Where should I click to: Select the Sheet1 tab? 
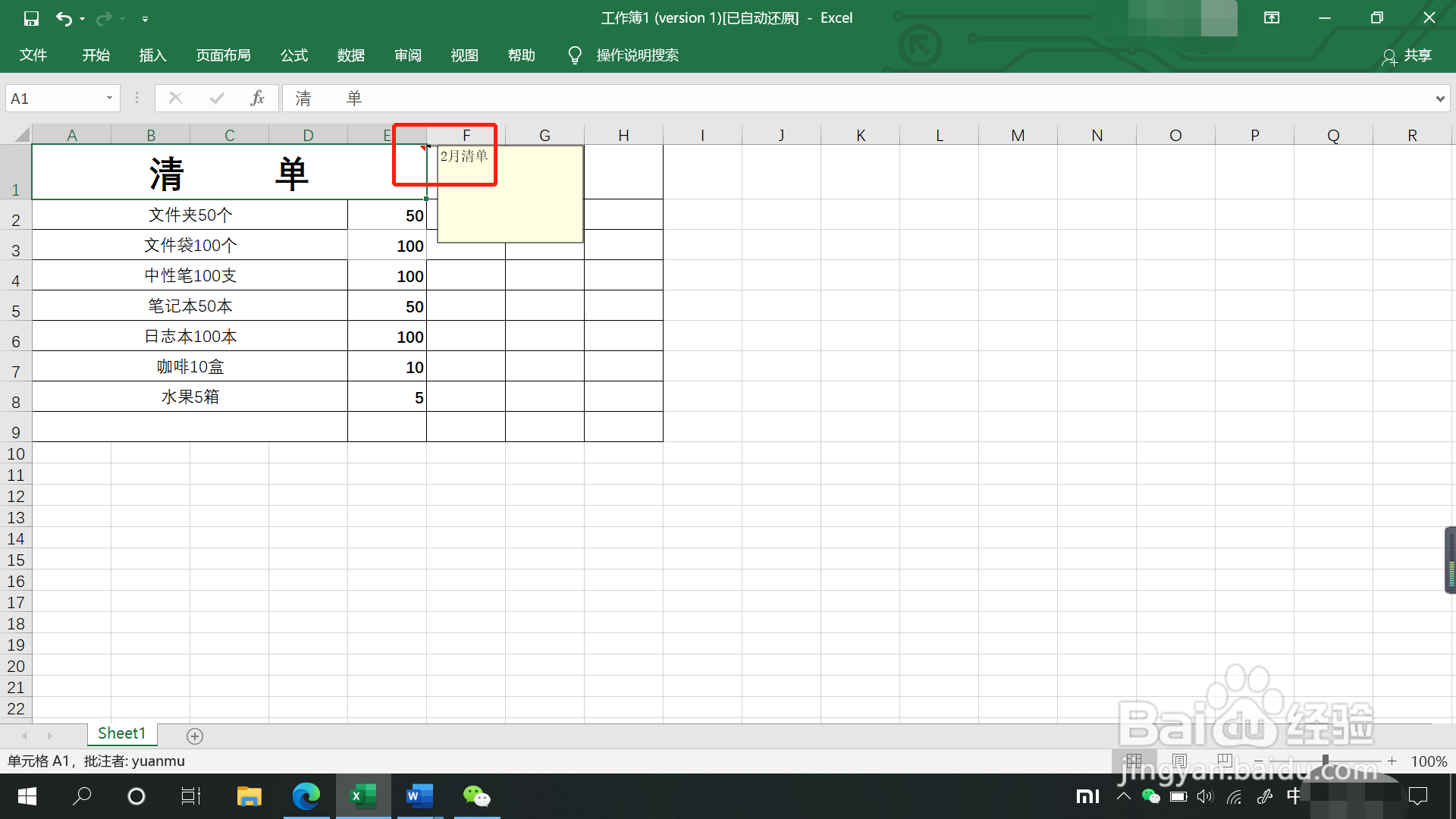(121, 733)
